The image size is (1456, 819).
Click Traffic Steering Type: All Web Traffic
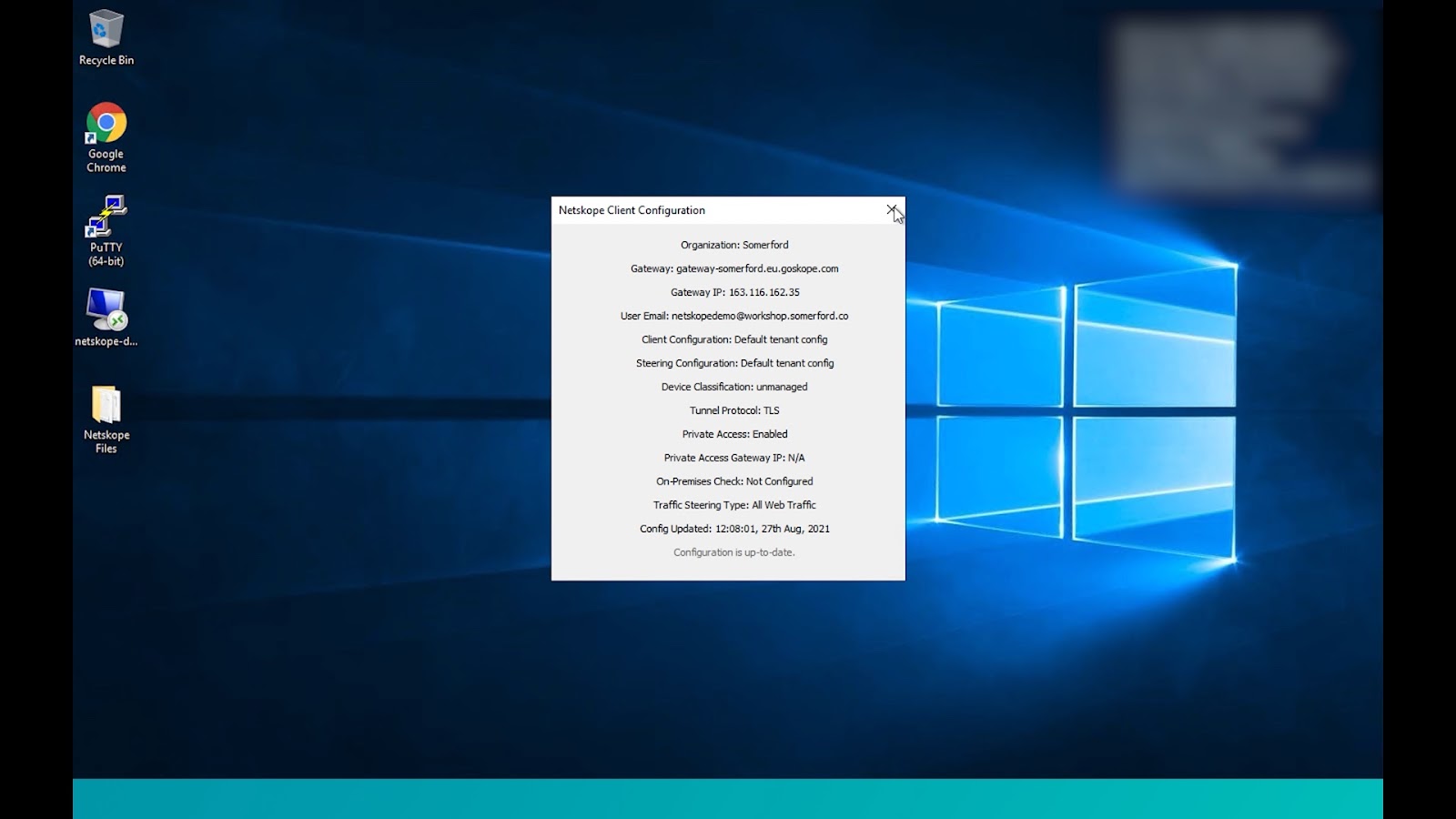pyautogui.click(x=734, y=505)
